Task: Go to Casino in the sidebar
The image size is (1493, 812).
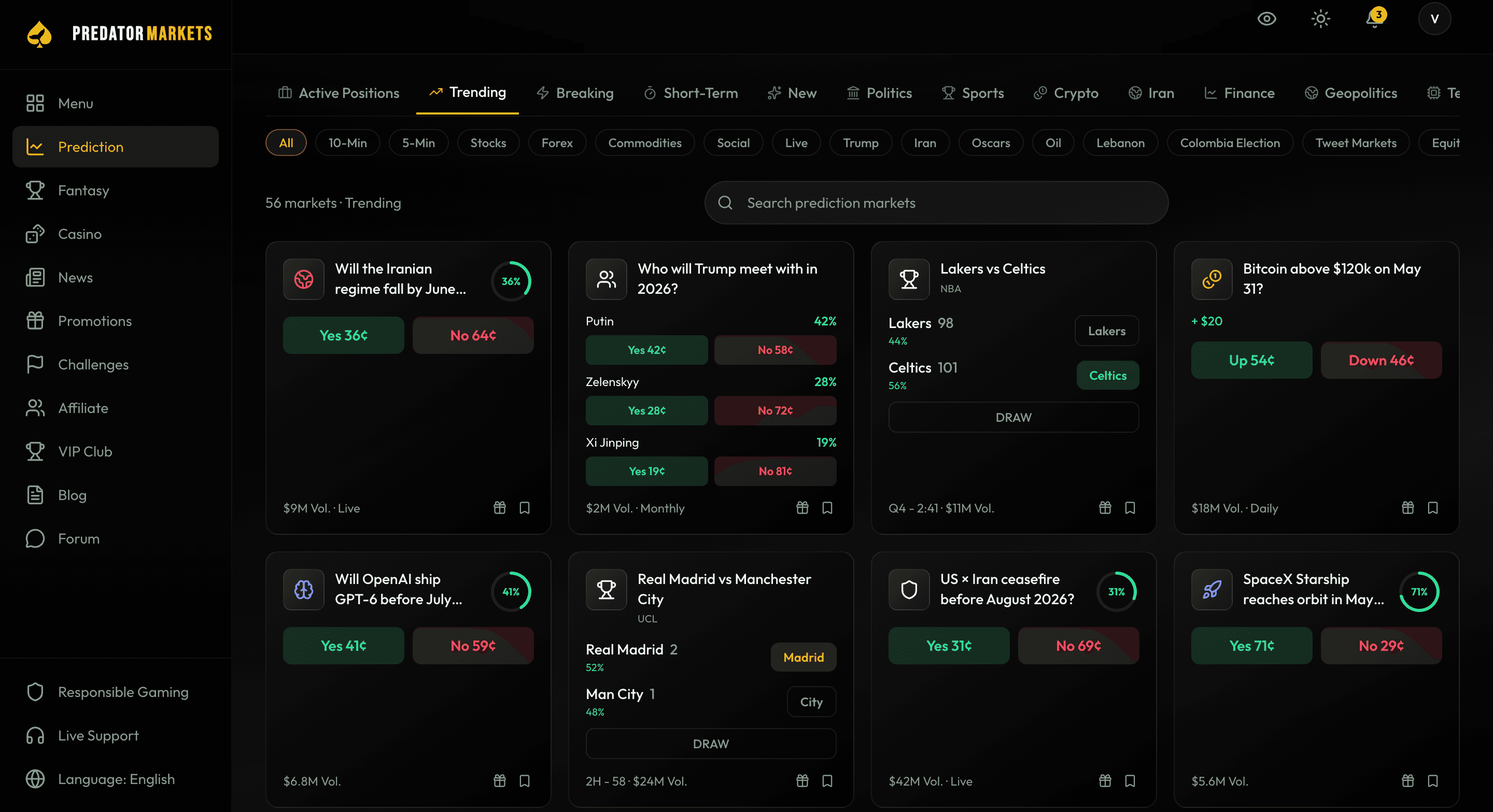Action: pyautogui.click(x=115, y=233)
